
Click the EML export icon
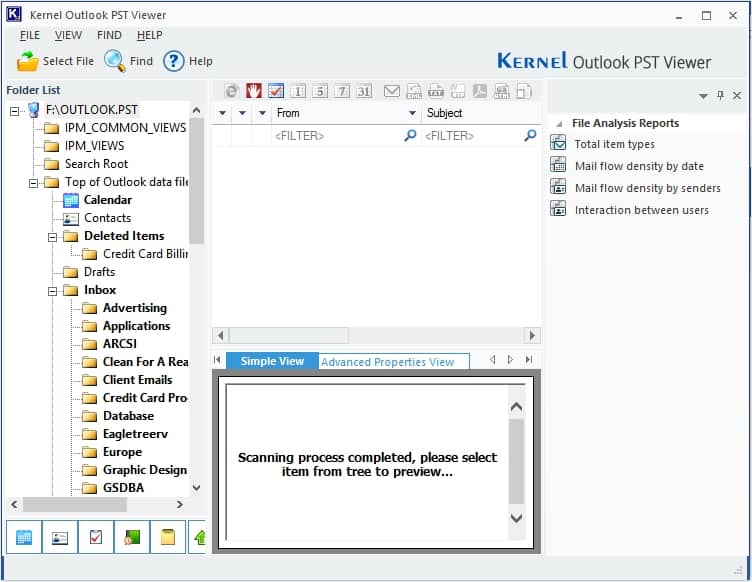[x=414, y=91]
